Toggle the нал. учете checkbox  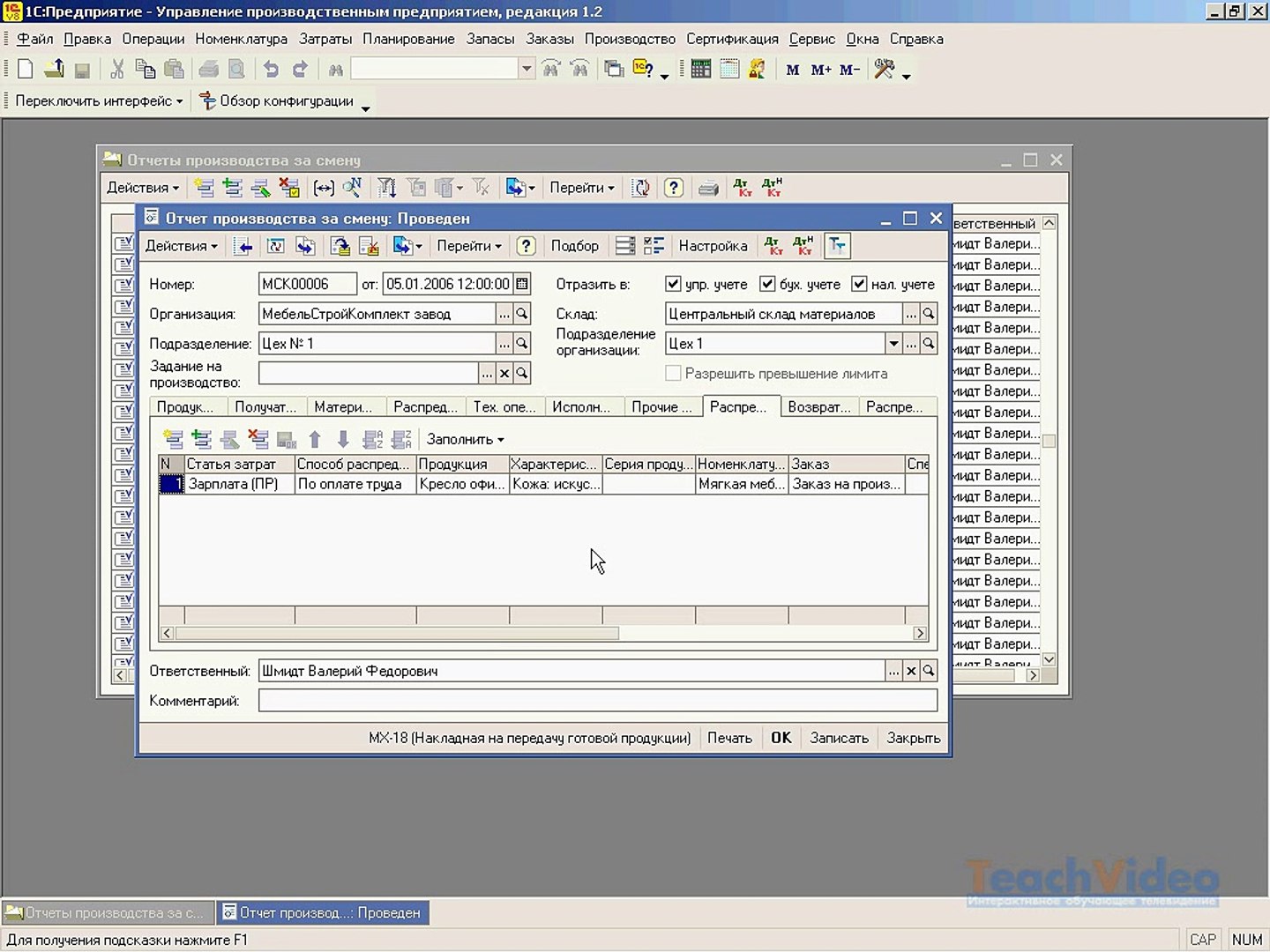(x=859, y=284)
